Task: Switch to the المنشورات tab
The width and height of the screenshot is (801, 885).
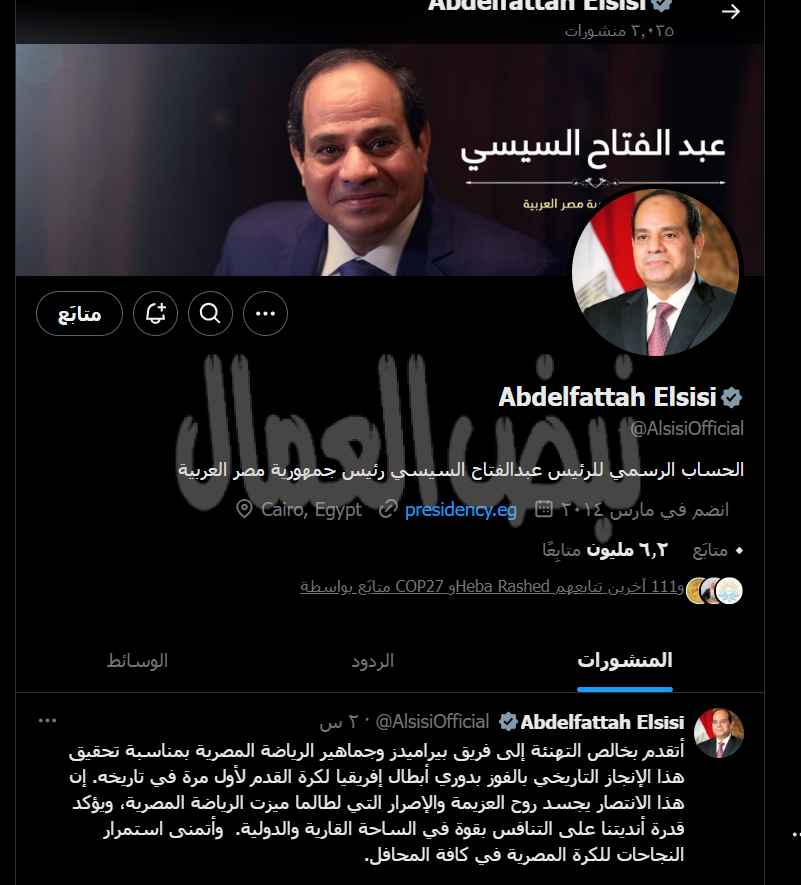Action: (625, 660)
